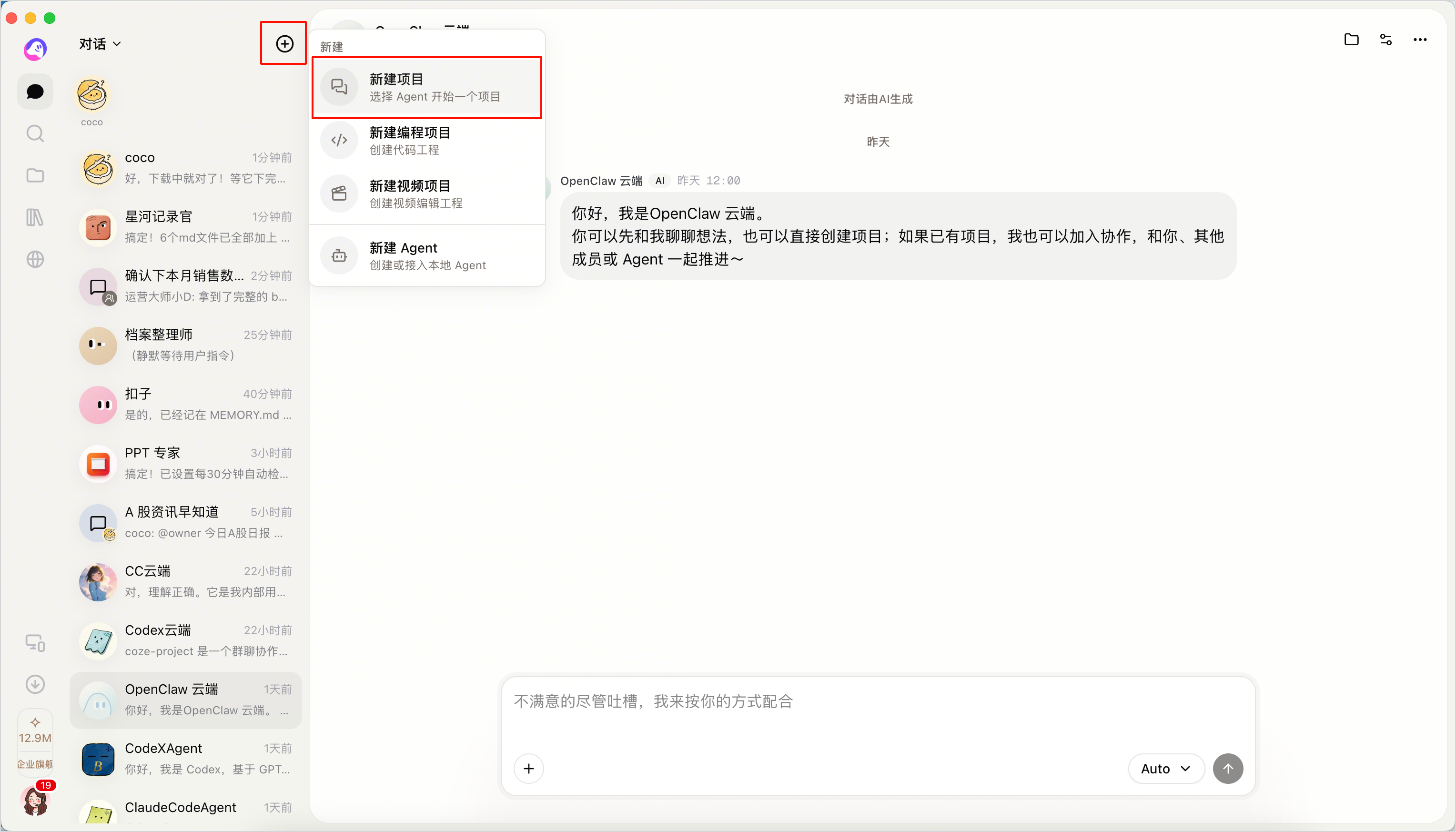1456x832 pixels.
Task: Select 新建项目 from the new menu
Action: coord(427,87)
